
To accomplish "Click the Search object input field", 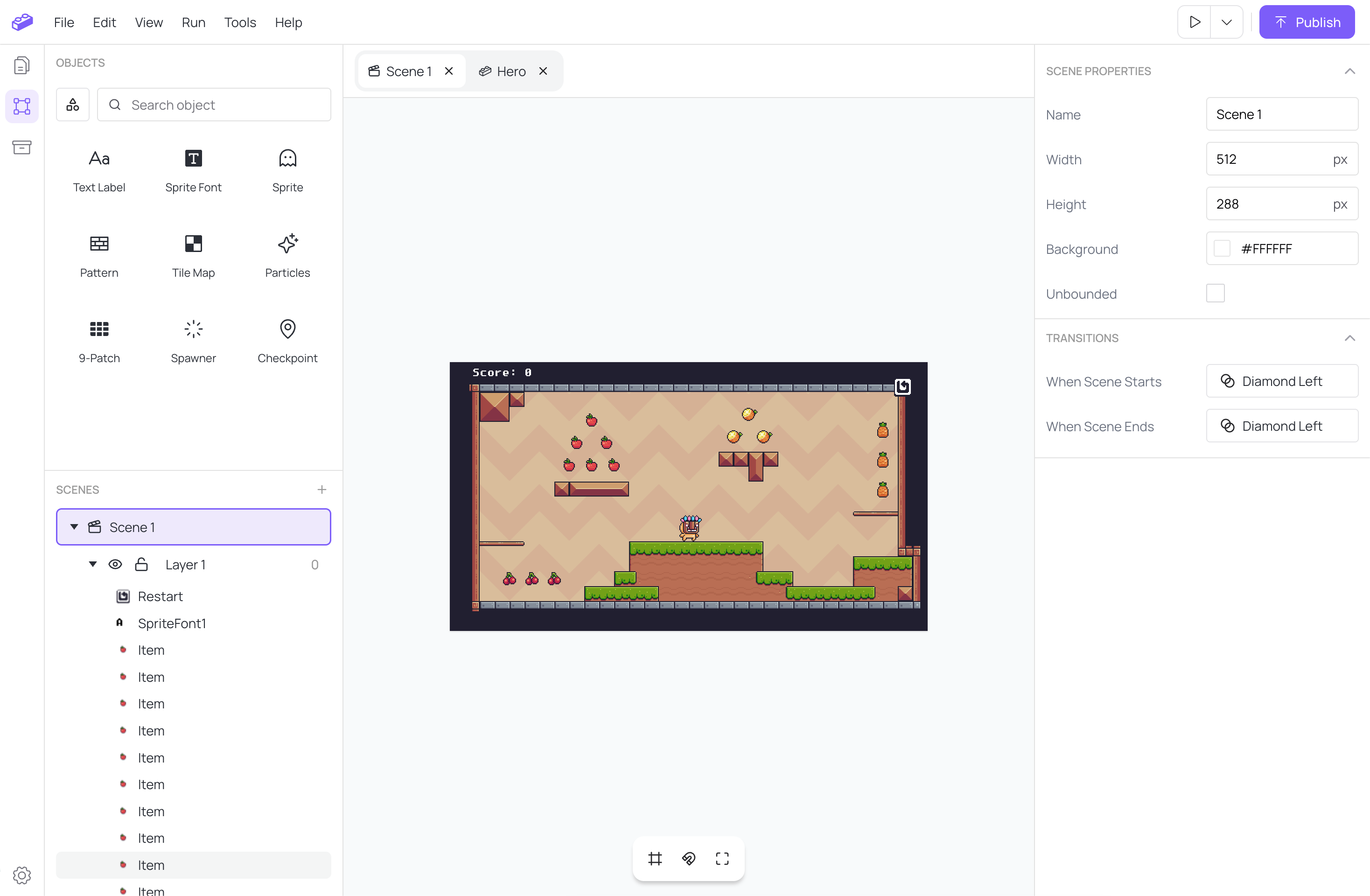I will coord(214,105).
